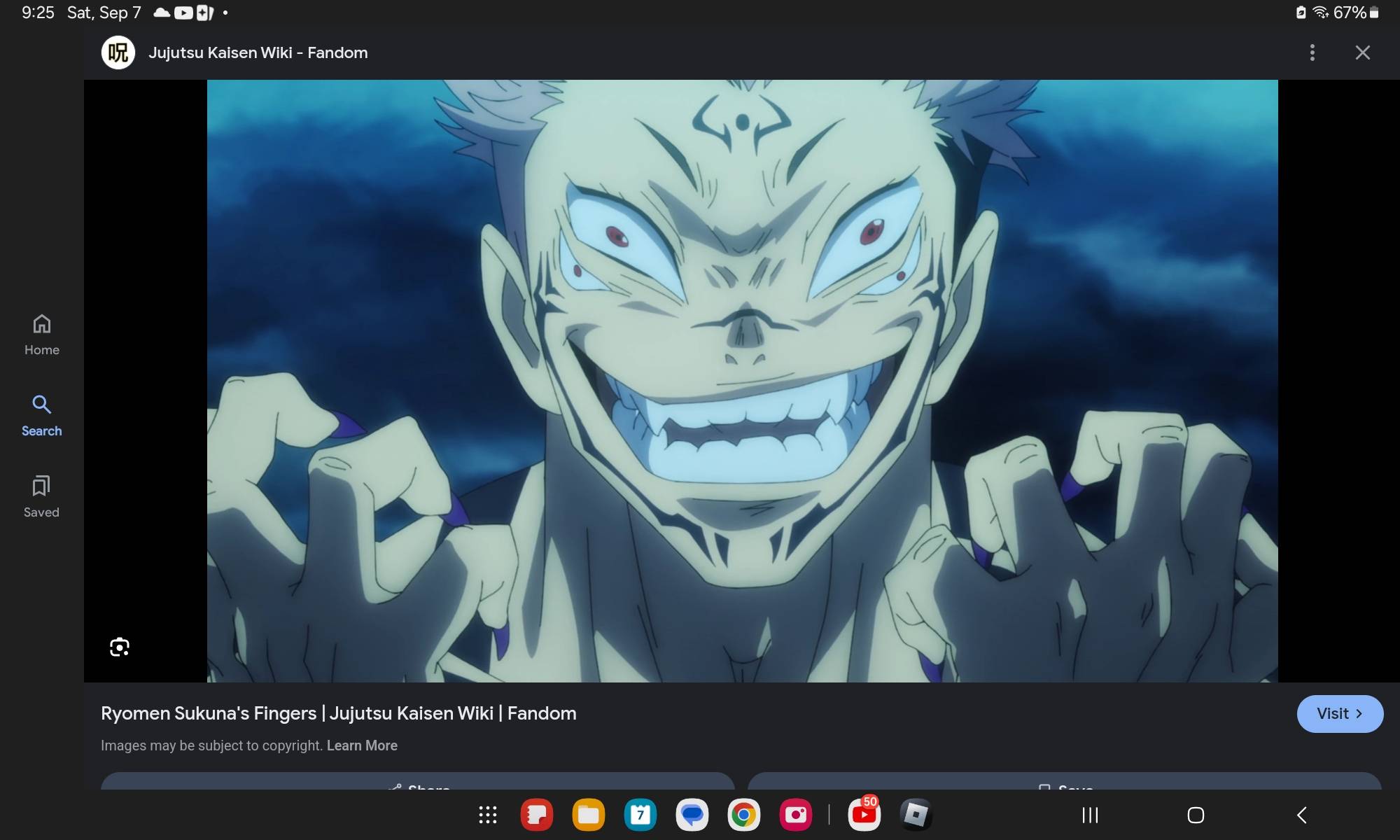Open the Calendar app in taskbar

[x=640, y=815]
